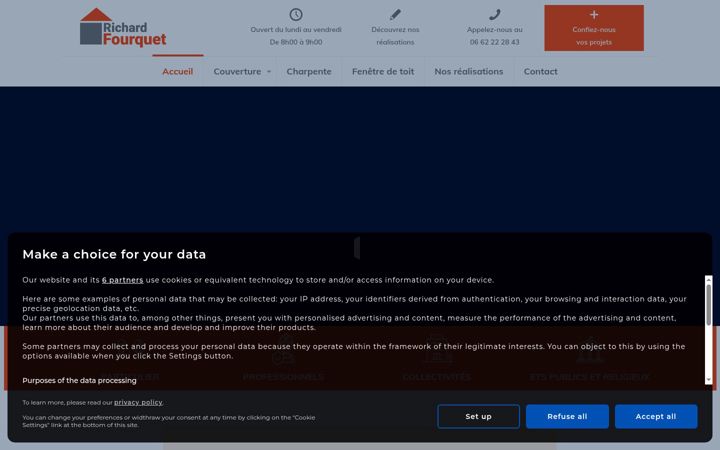Click the Confiez-nous vos projets button
This screenshot has height=450, width=720.
pos(594,28)
